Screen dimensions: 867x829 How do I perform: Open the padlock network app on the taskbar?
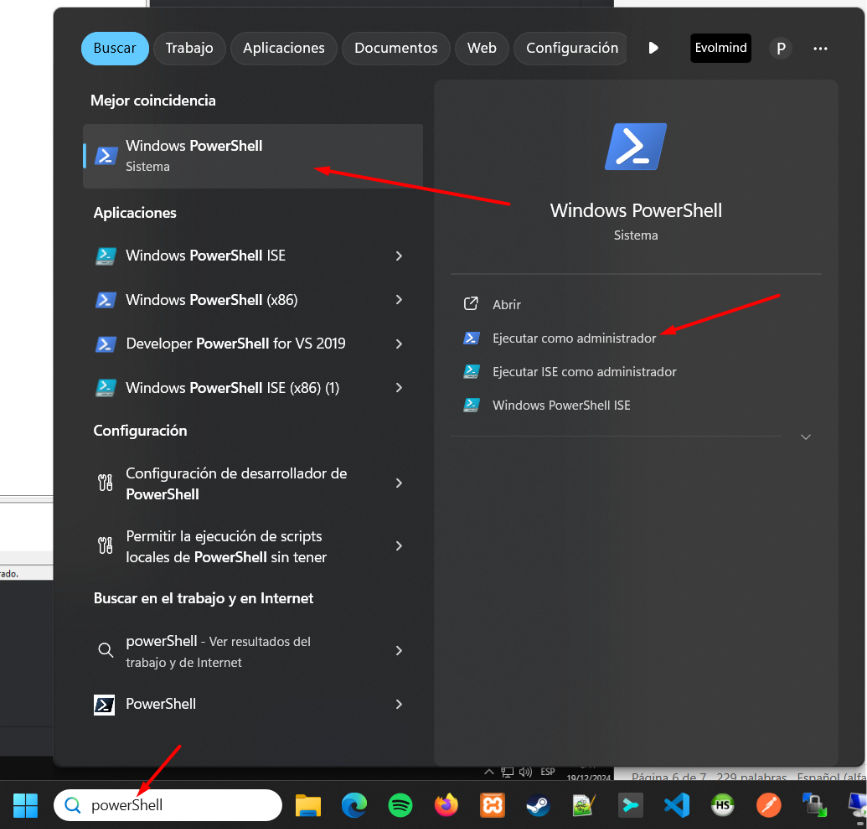[x=814, y=805]
